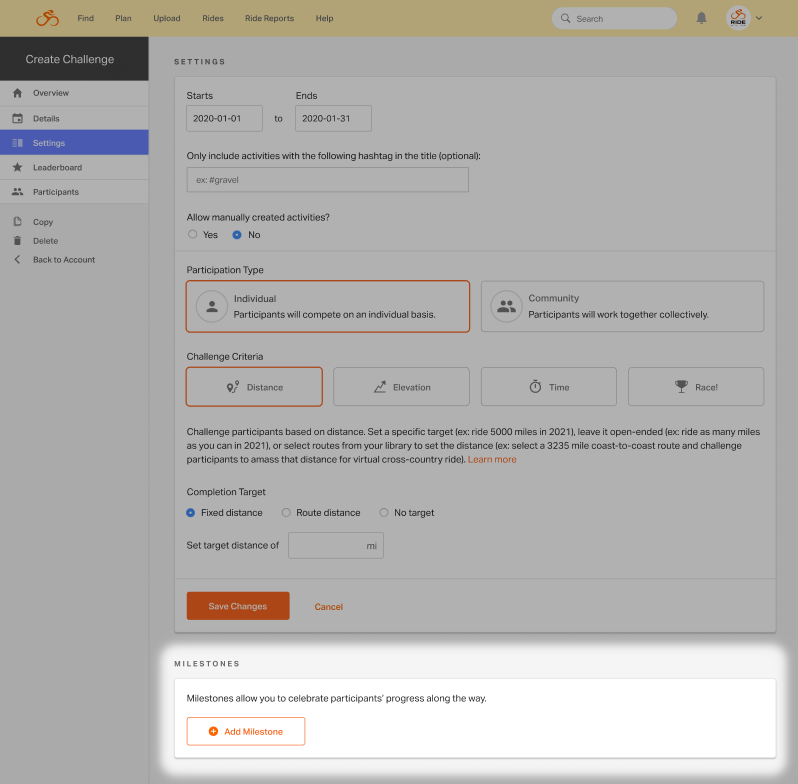Go to Details in sidebar
The height and width of the screenshot is (784, 798).
(x=74, y=119)
